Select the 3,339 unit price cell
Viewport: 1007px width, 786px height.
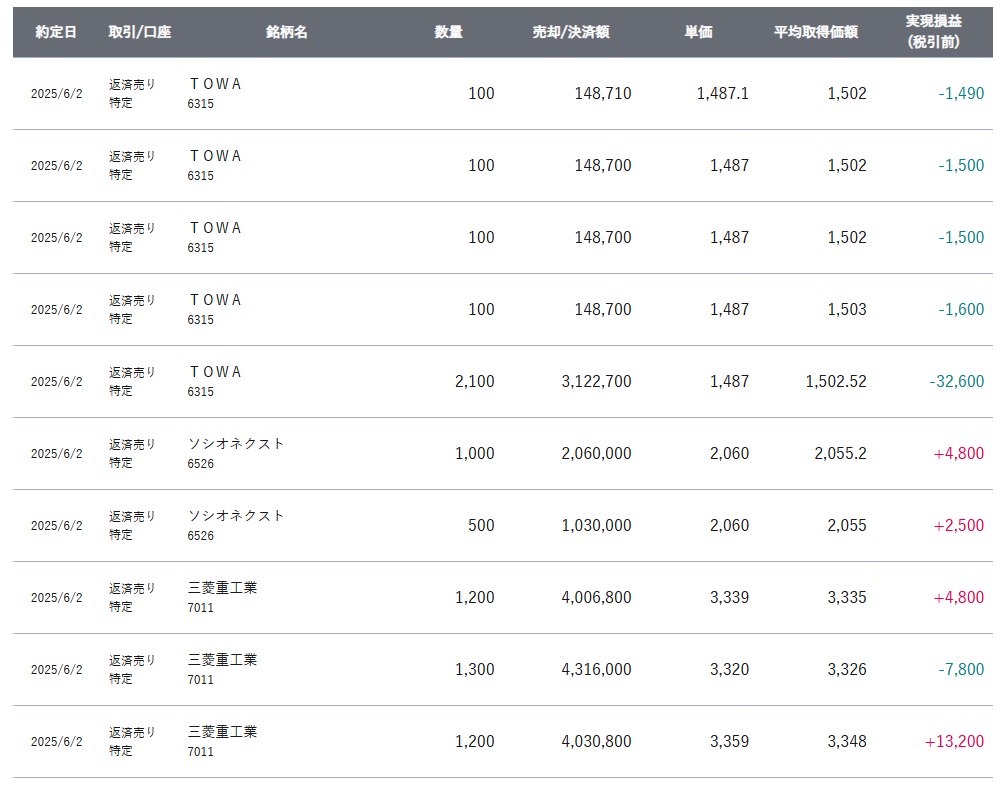pos(729,597)
